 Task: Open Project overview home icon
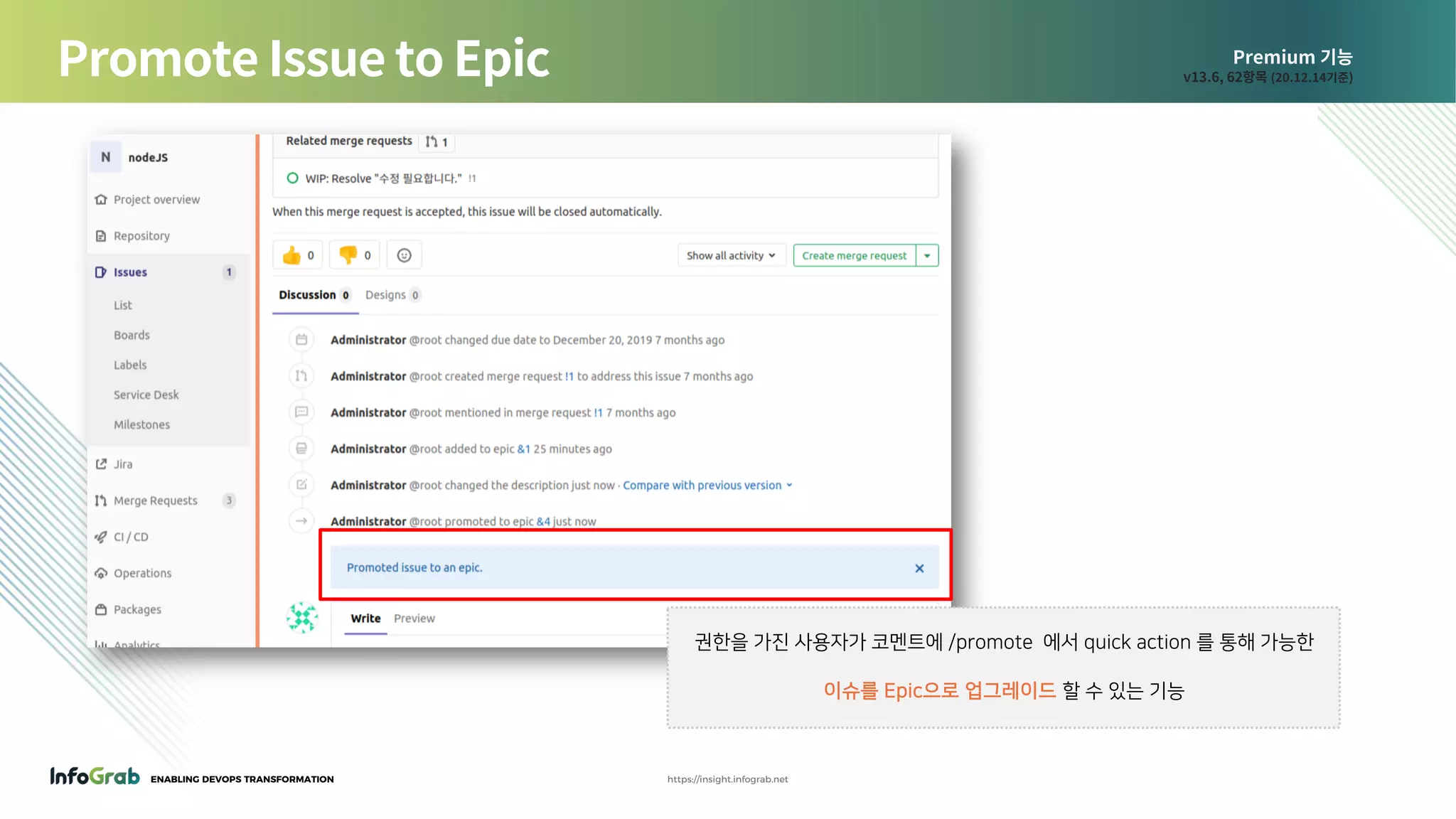coord(101,200)
